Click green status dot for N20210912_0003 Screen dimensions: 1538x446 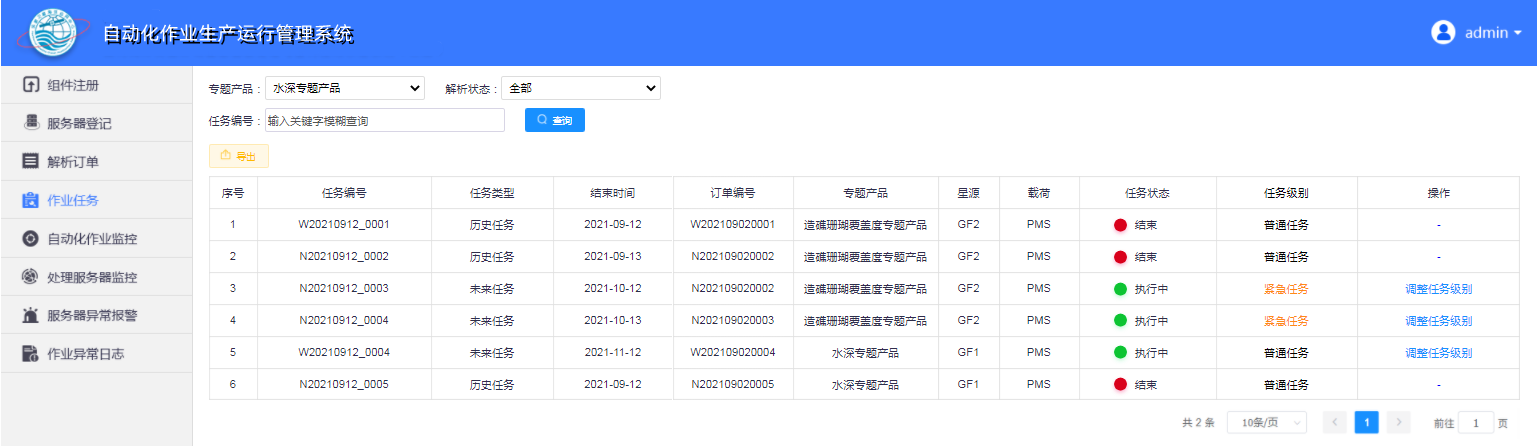[1121, 289]
